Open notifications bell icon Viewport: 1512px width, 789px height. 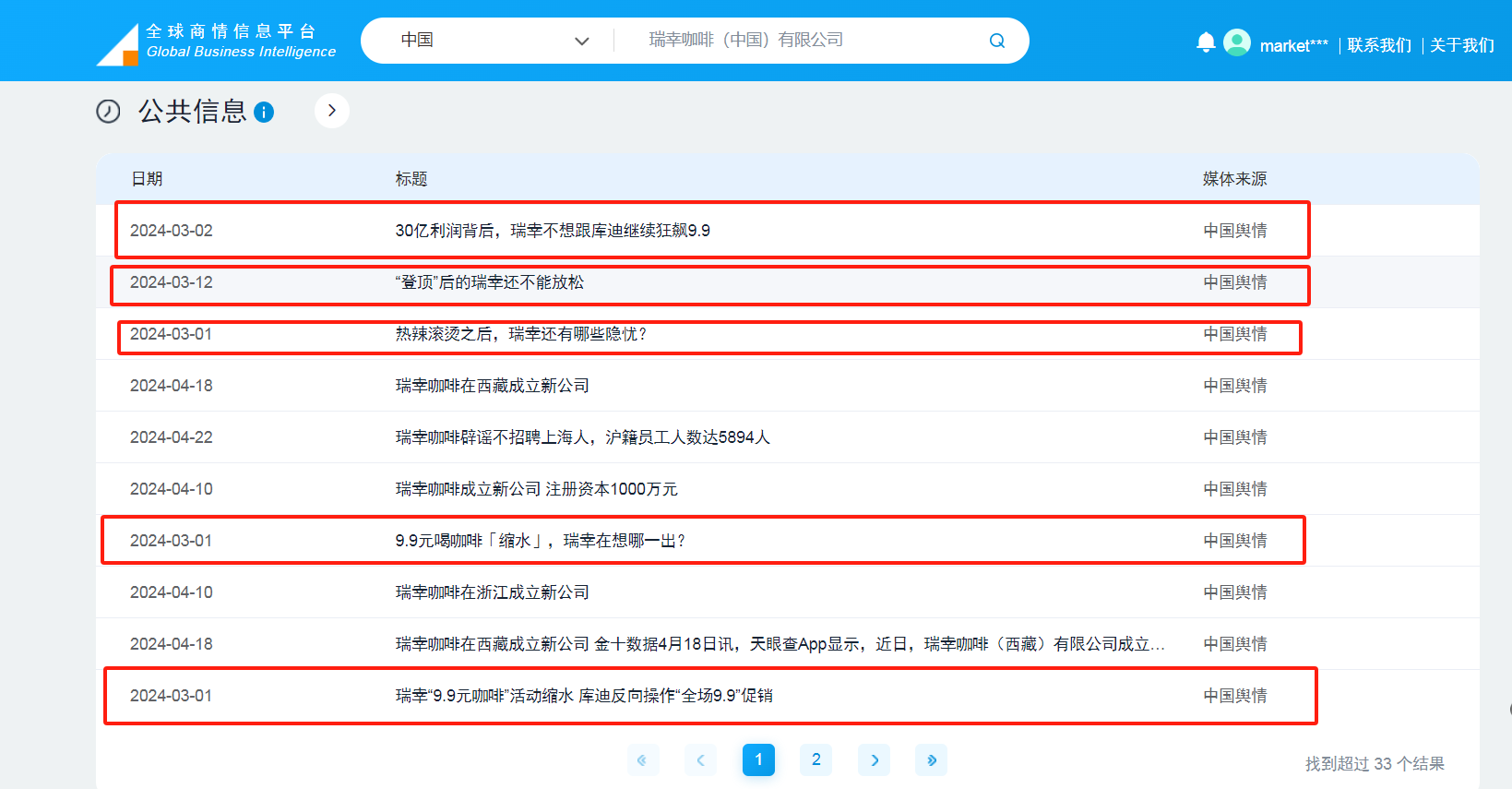click(x=1206, y=42)
